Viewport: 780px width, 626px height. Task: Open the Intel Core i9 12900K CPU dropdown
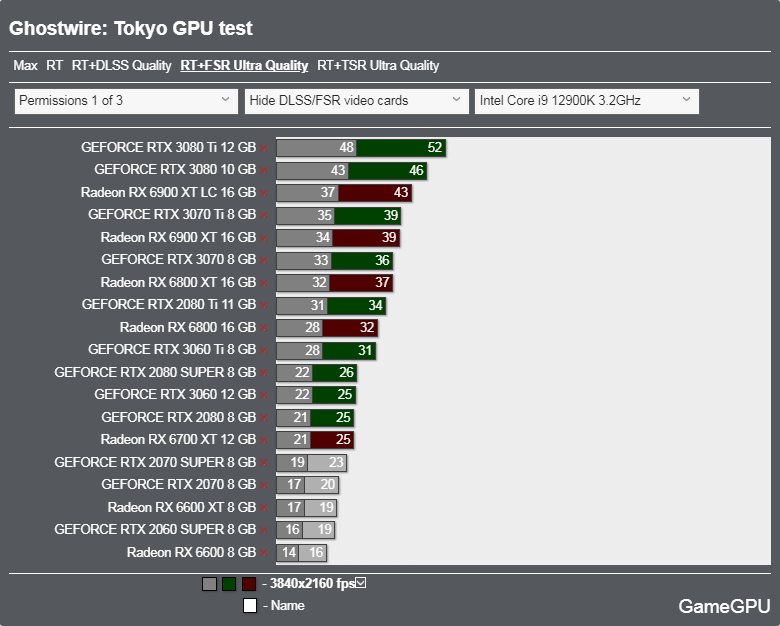coord(587,101)
